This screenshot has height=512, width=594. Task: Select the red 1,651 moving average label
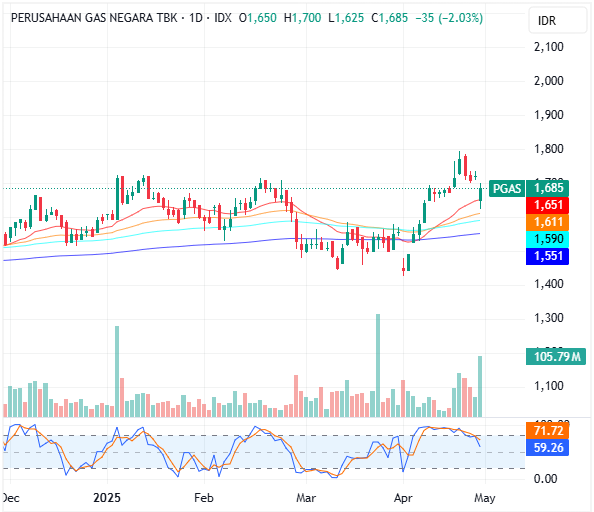pyautogui.click(x=548, y=205)
